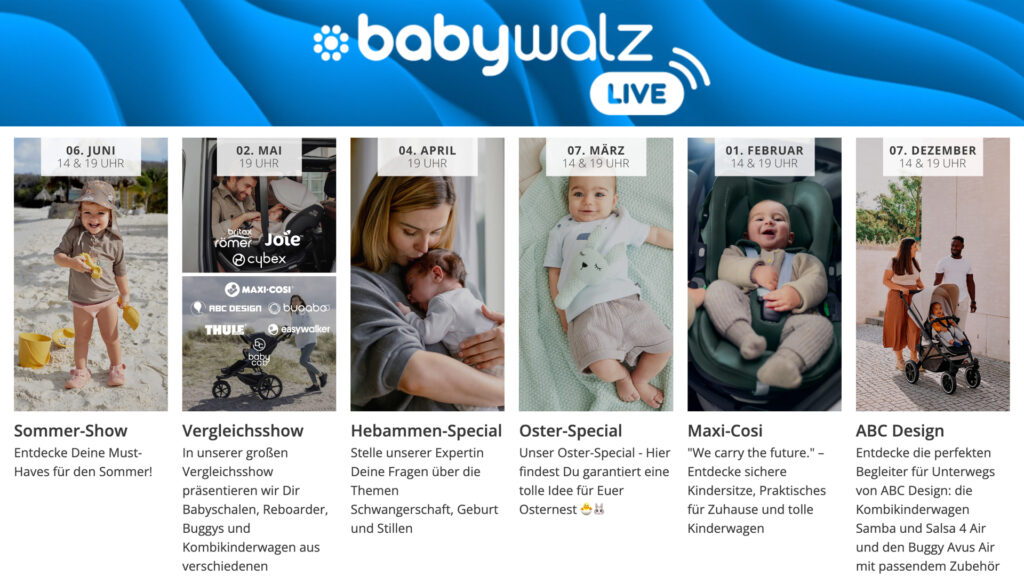Click the easywalker logo on the stroller image
1024x576 pixels.
tap(299, 329)
